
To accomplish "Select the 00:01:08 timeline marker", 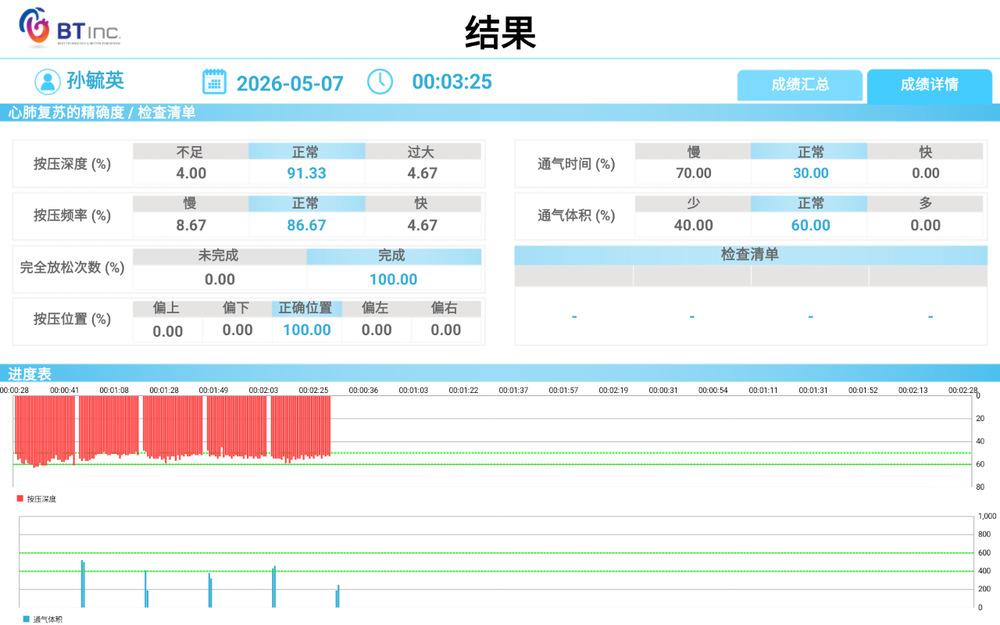I will (x=114, y=390).
